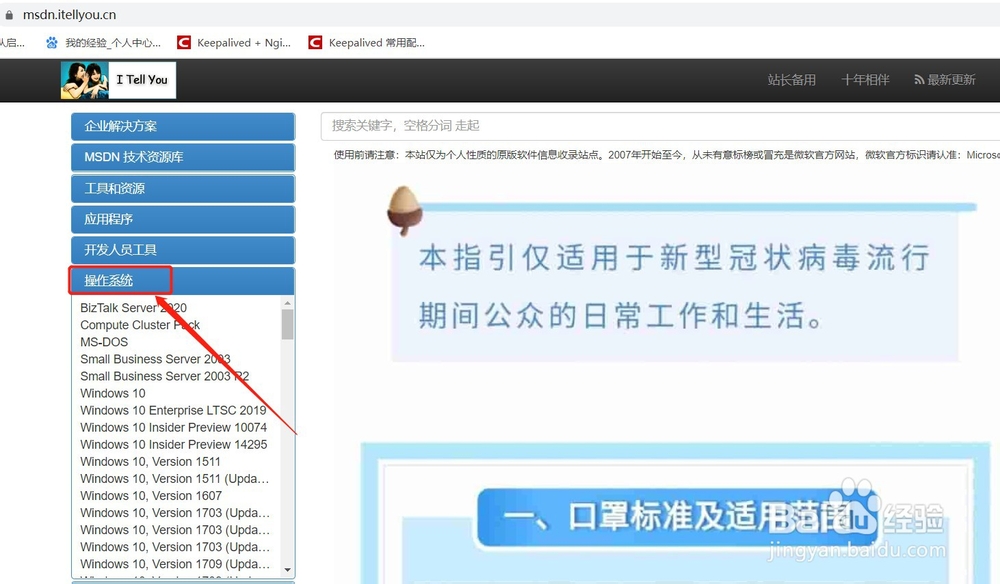Select Windows 10, Version 1511 (Upda...
The width and height of the screenshot is (1000, 584).
click(175, 479)
